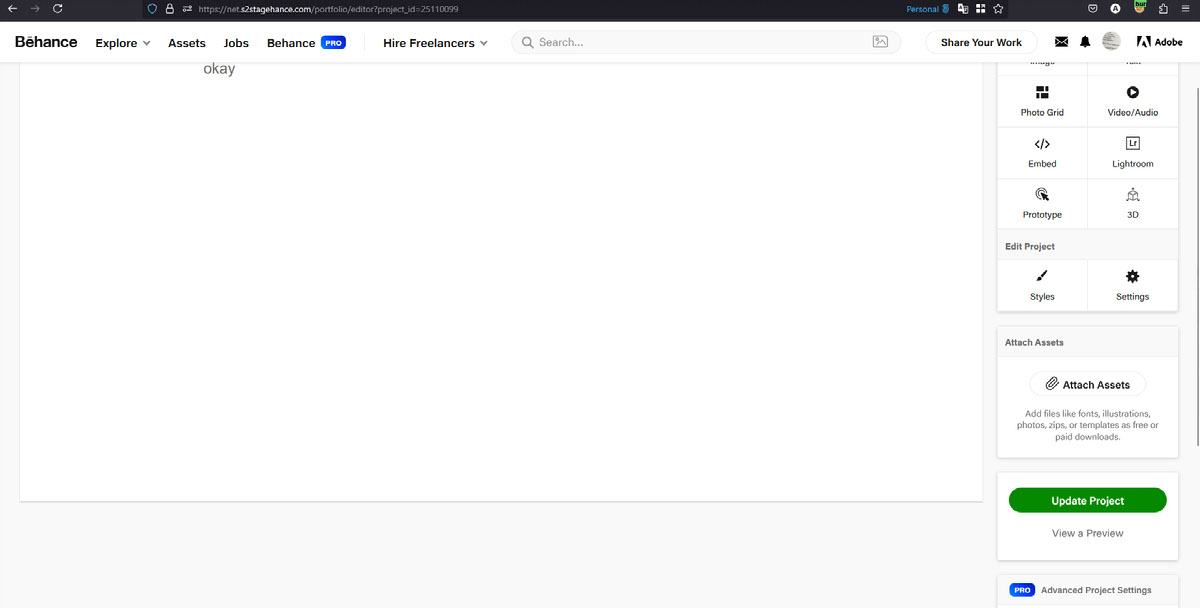Add a 3D model block
Viewport: 1200px width, 608px height.
(x=1132, y=203)
